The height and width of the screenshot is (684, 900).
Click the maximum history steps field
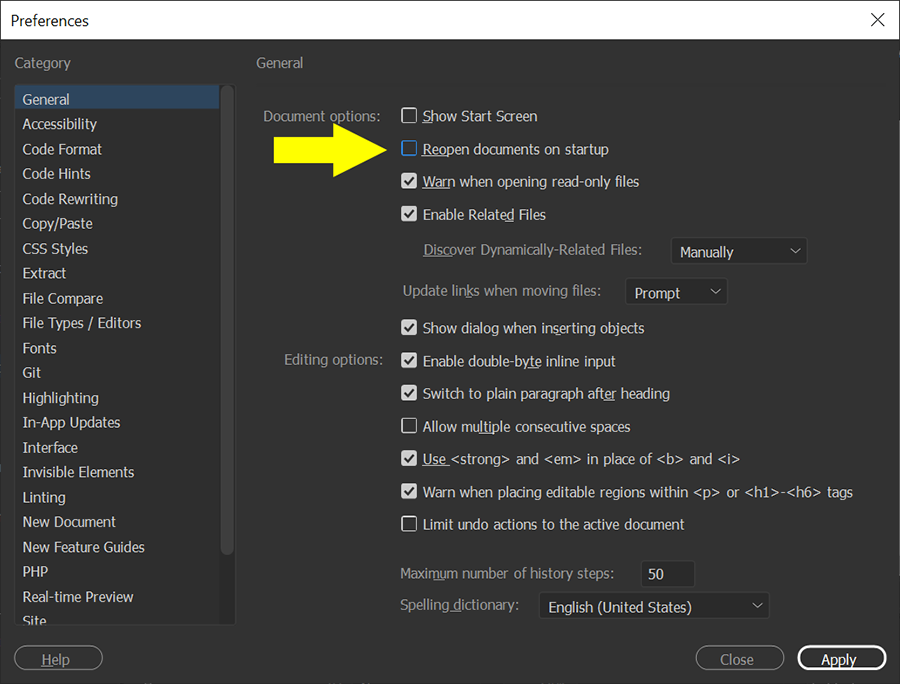[667, 574]
